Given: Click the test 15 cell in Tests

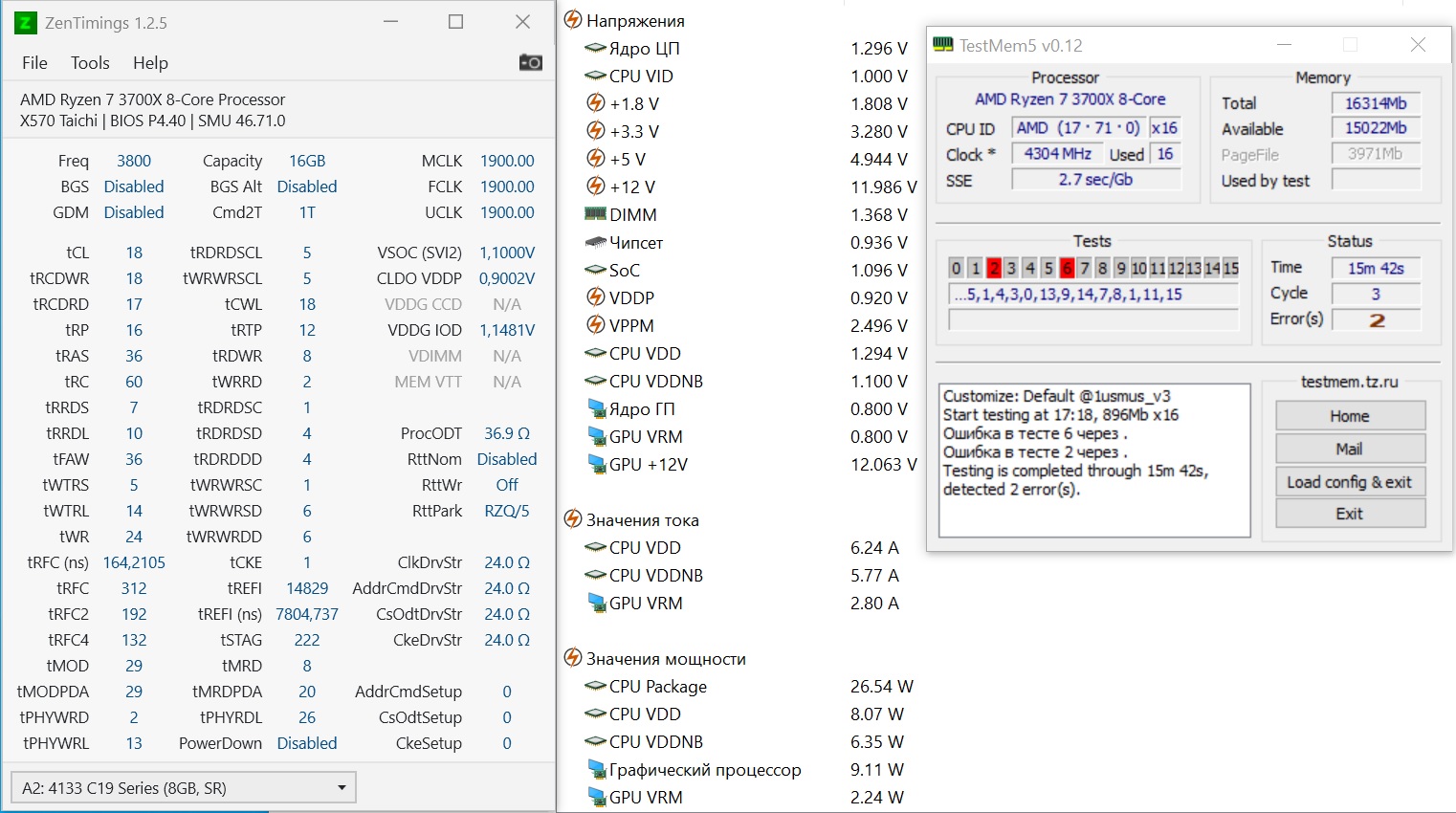Looking at the screenshot, I should click(x=1230, y=268).
